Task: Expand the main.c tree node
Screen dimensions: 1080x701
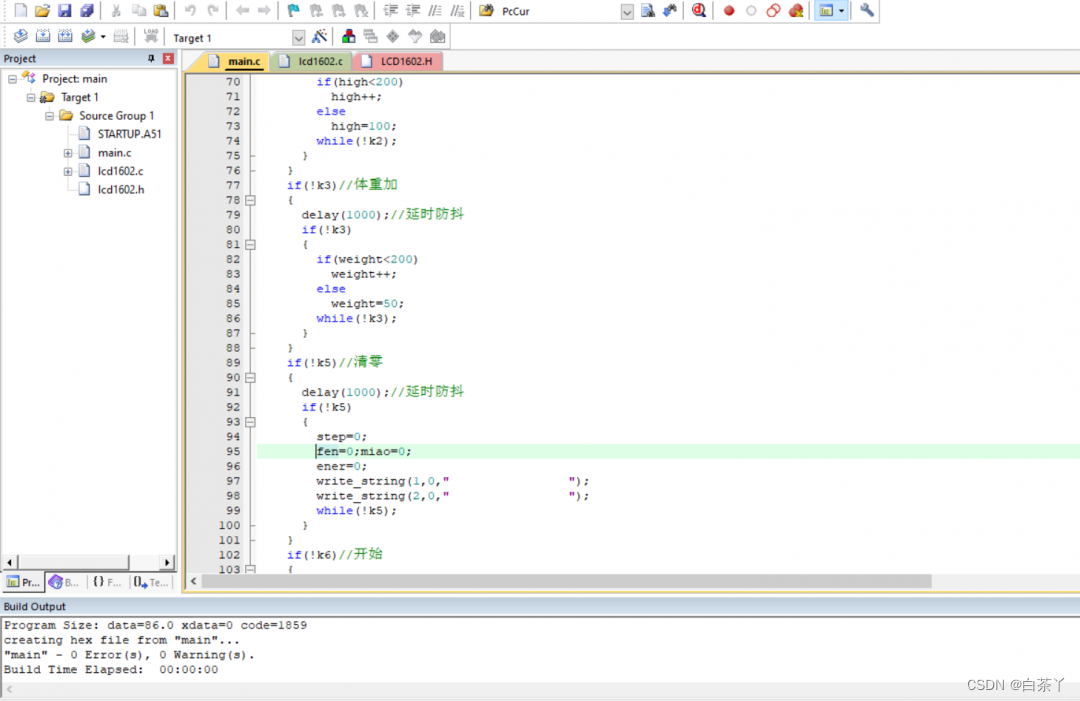Action: 68,153
